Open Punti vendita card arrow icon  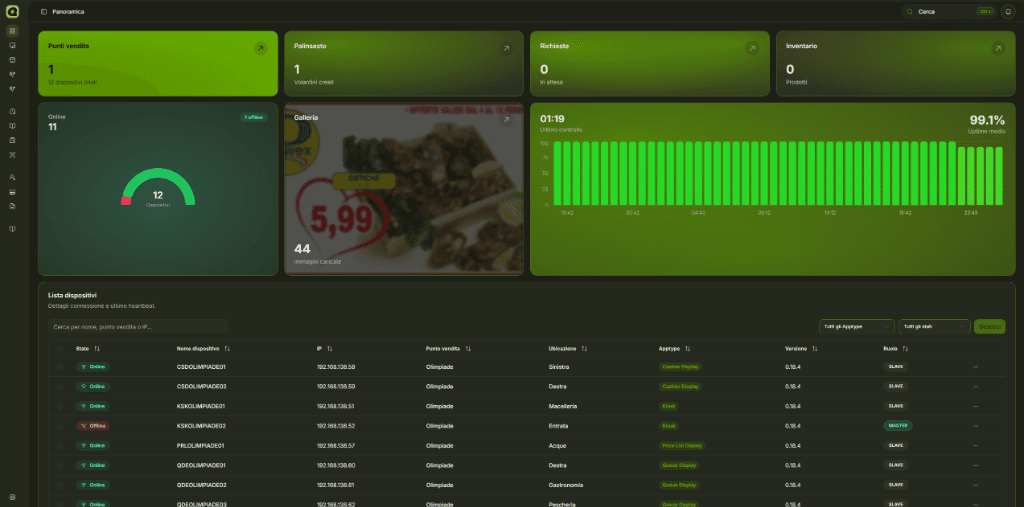(261, 48)
